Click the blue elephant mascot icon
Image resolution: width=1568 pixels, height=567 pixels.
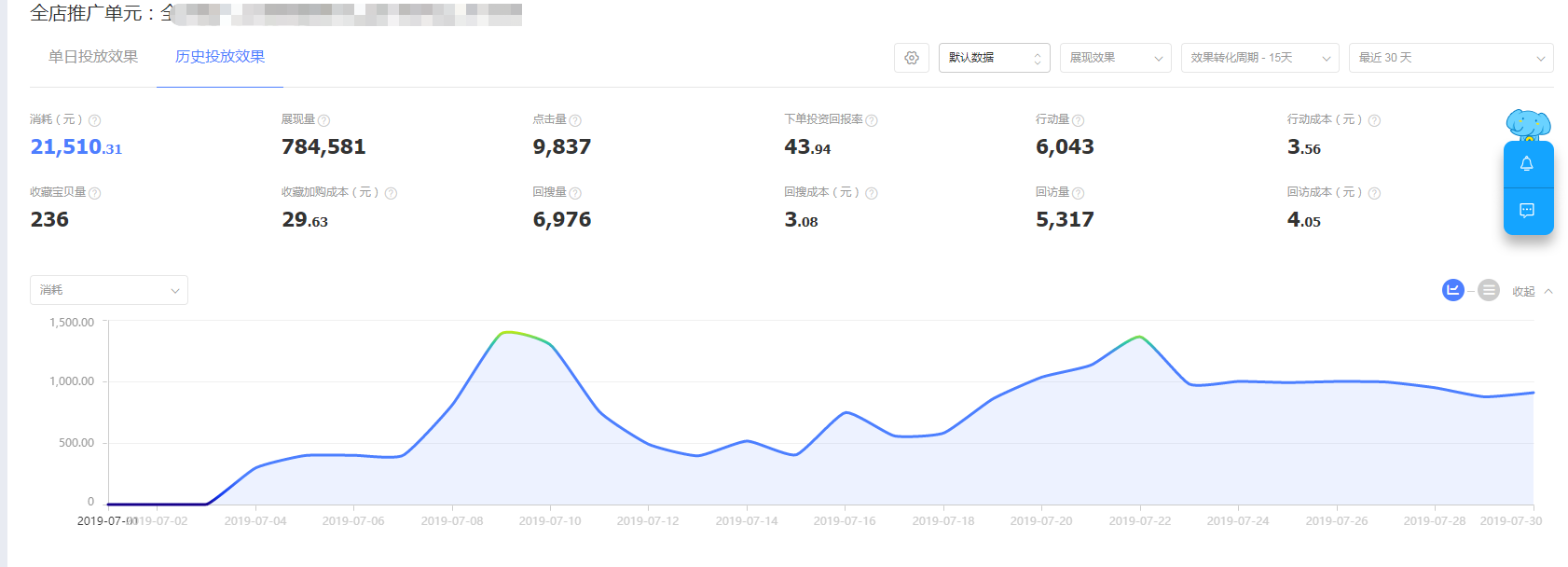pos(1528,124)
